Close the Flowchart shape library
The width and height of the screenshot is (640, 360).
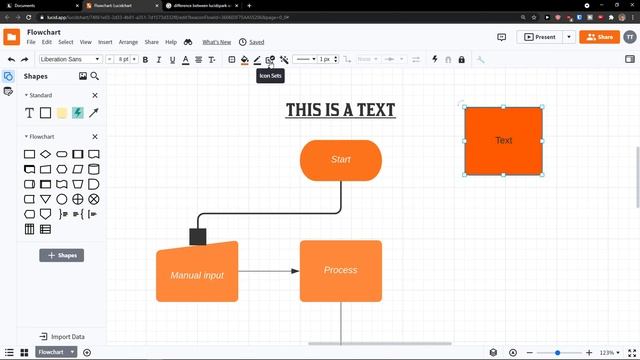(95, 136)
